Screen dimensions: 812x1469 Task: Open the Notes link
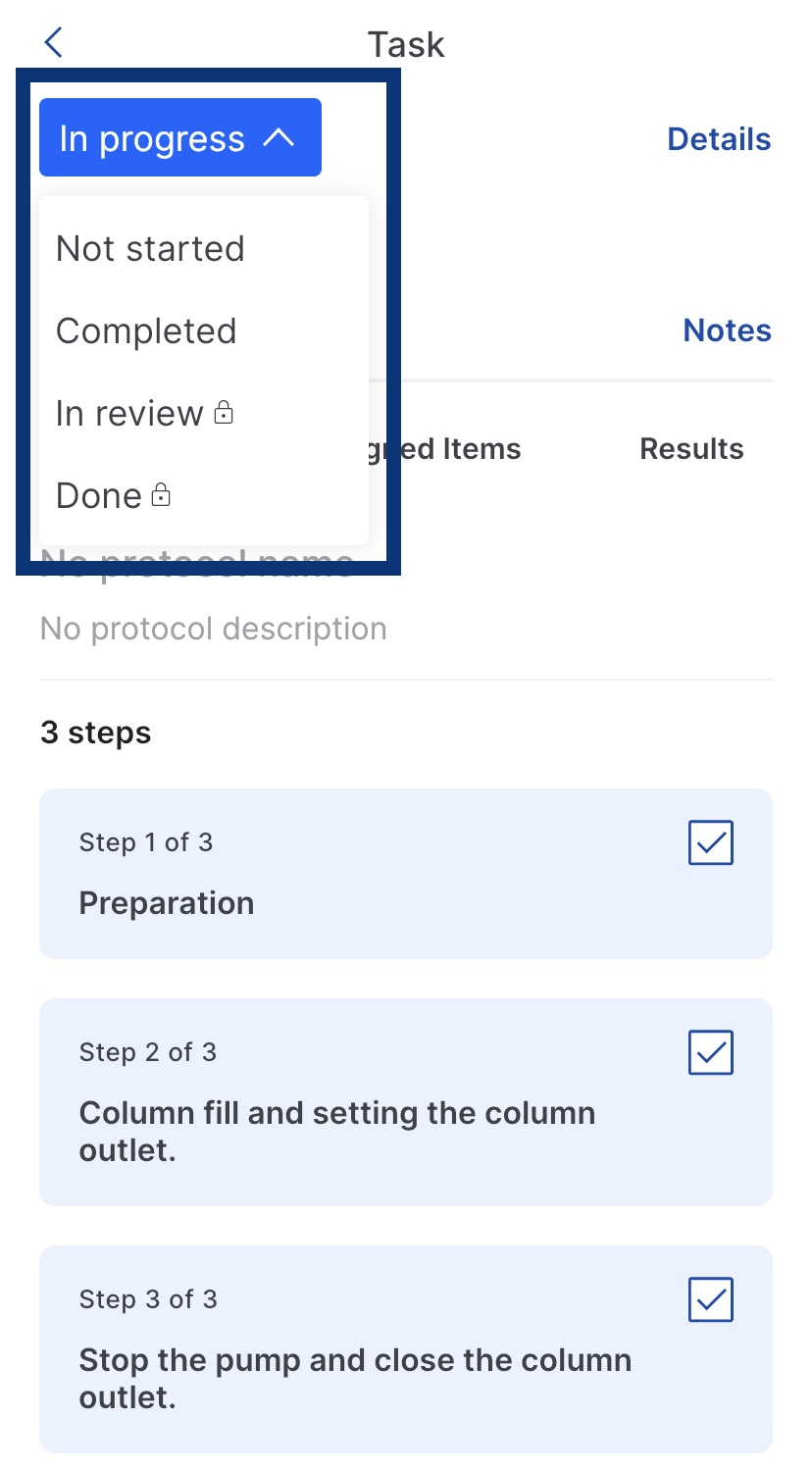pyautogui.click(x=727, y=330)
